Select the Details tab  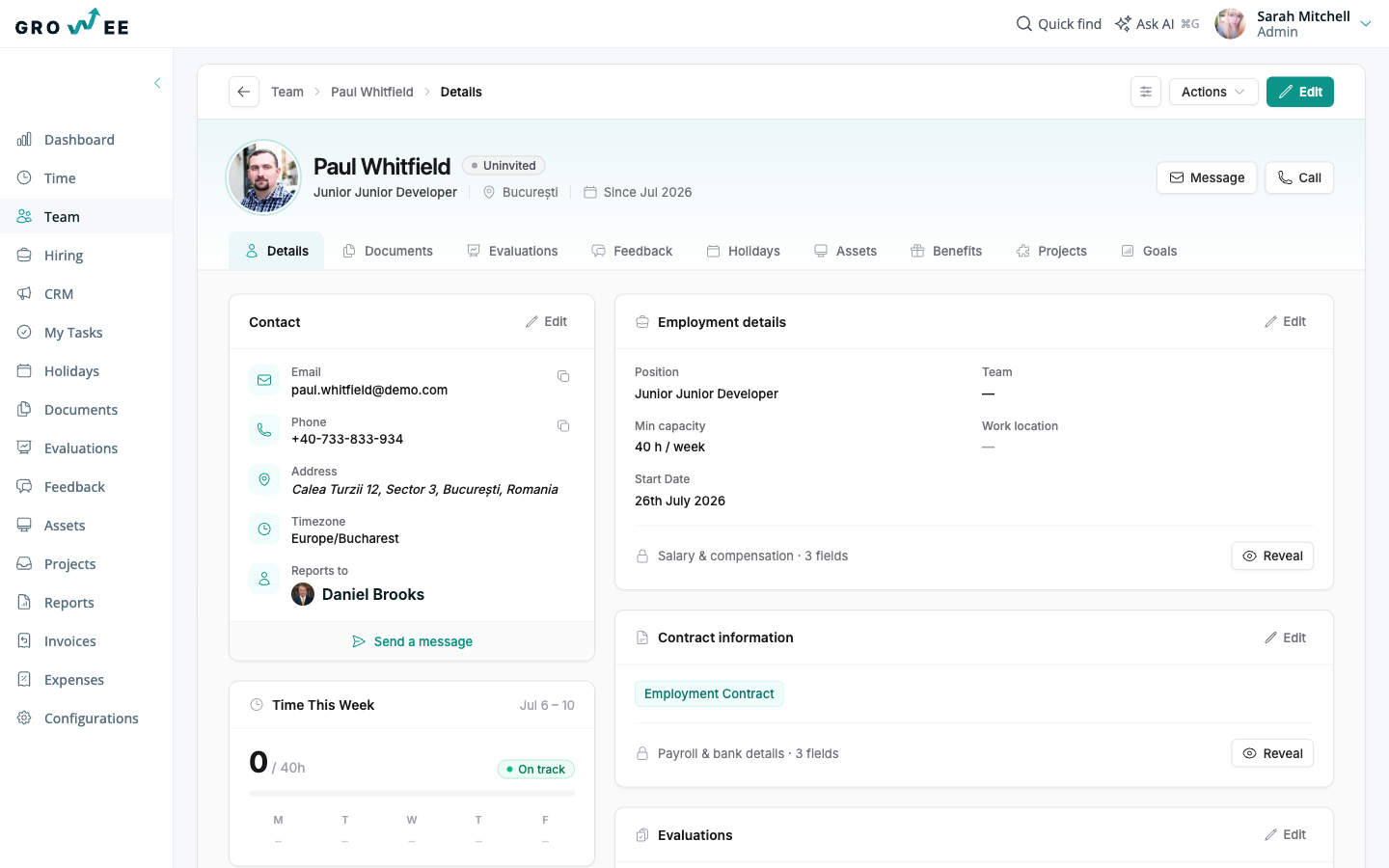point(277,251)
